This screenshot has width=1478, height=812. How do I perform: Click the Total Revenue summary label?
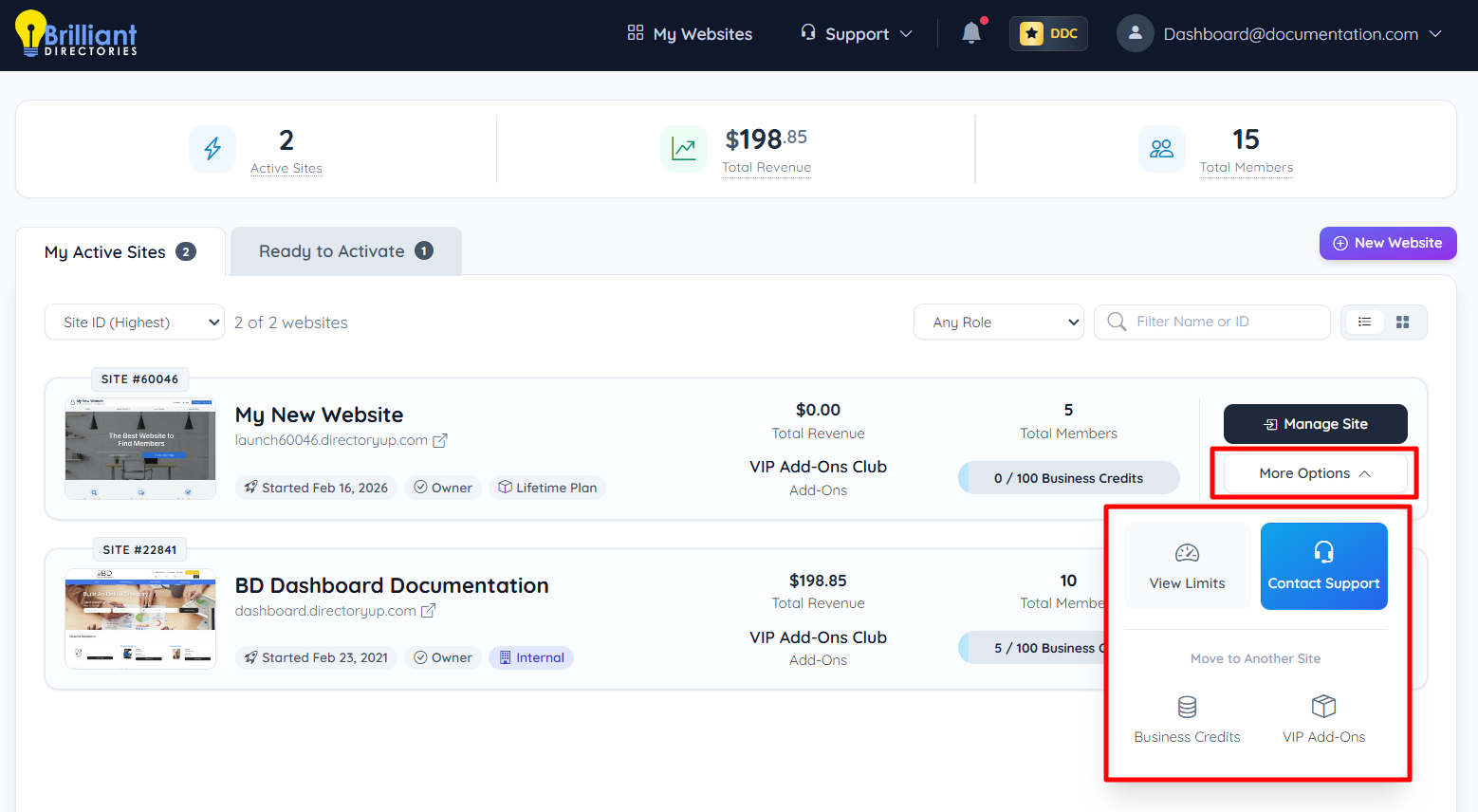[767, 167]
